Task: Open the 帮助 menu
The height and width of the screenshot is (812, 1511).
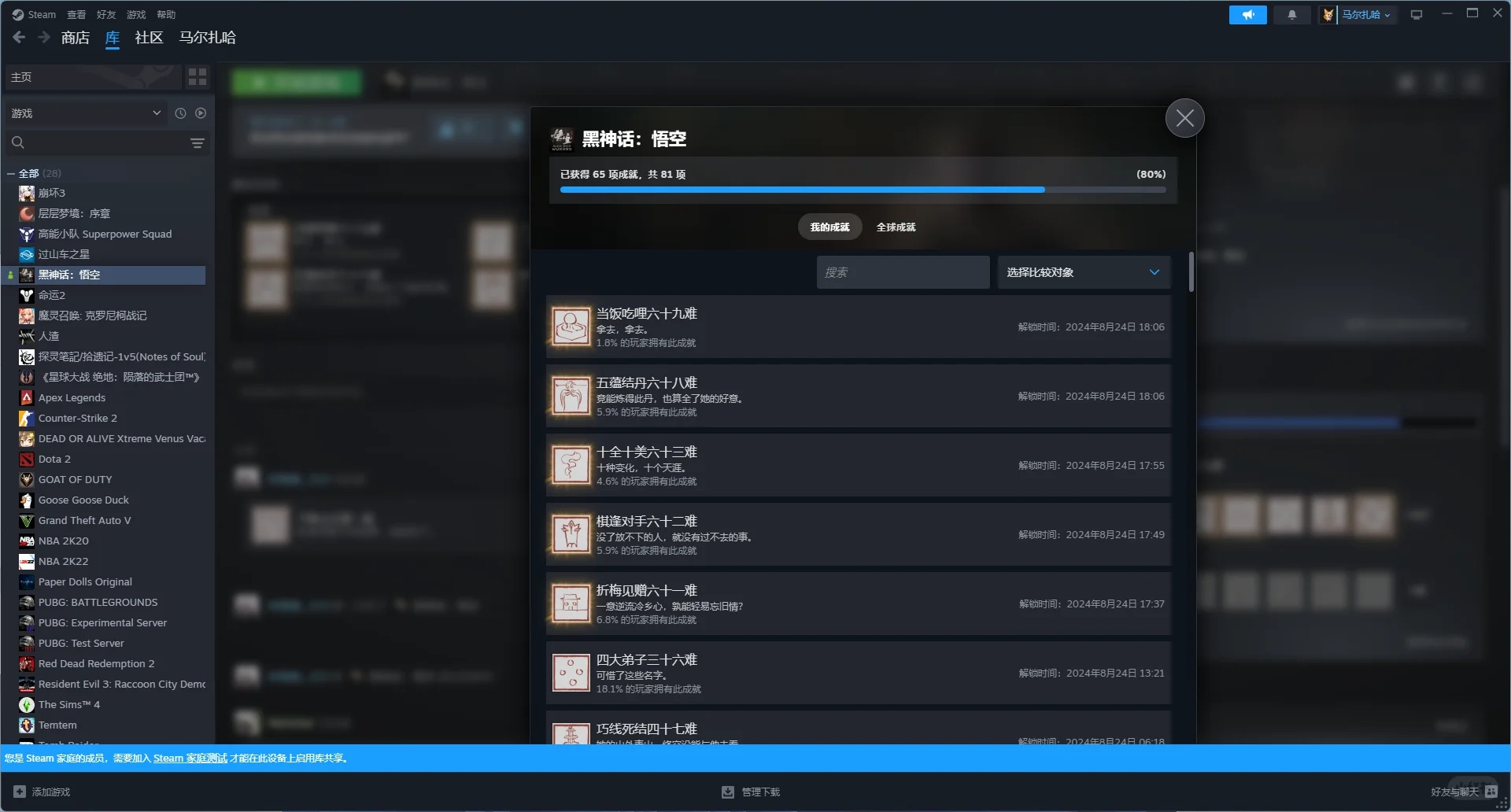Action: (x=166, y=14)
